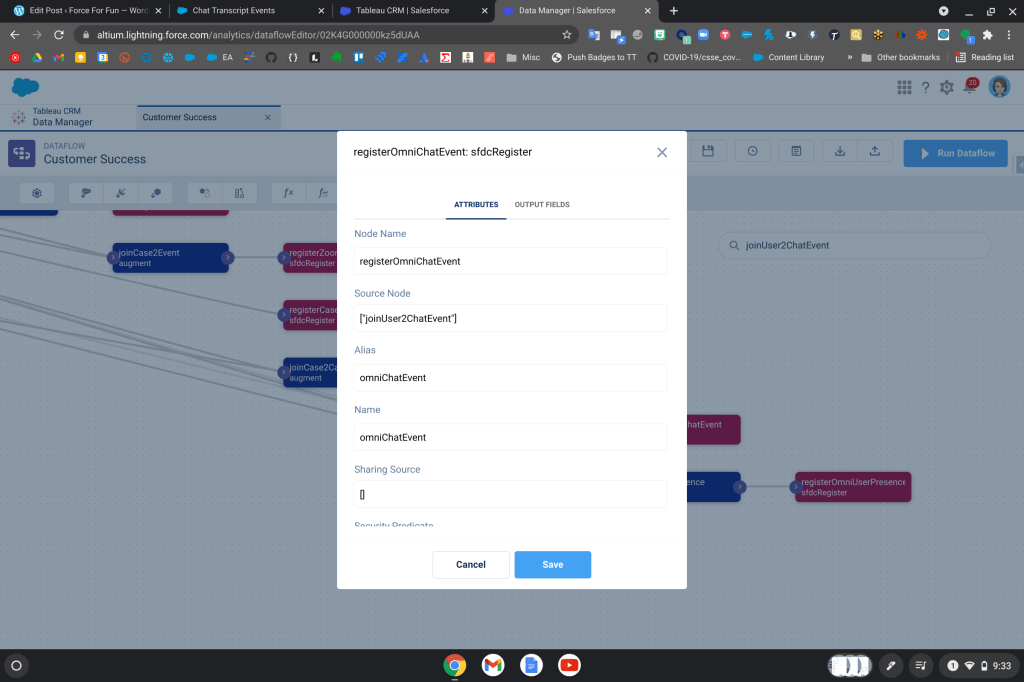Open the Salesforce app launcher grid

pyautogui.click(x=904, y=88)
